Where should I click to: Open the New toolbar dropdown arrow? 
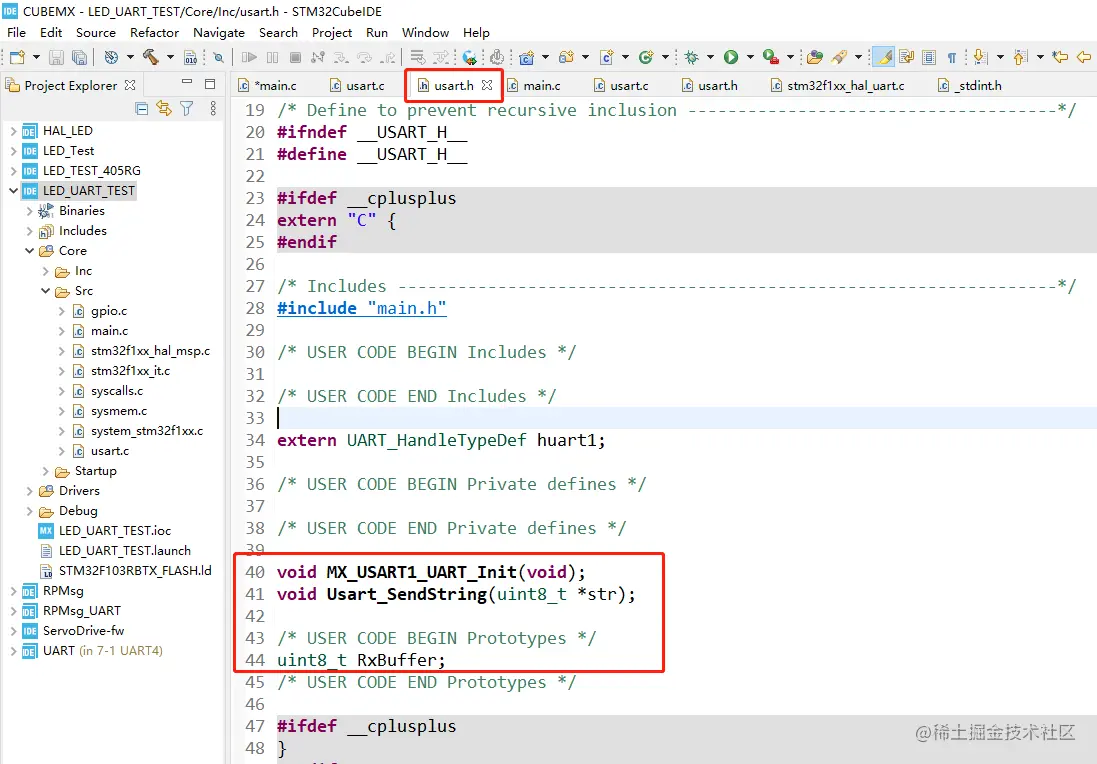(x=36, y=57)
